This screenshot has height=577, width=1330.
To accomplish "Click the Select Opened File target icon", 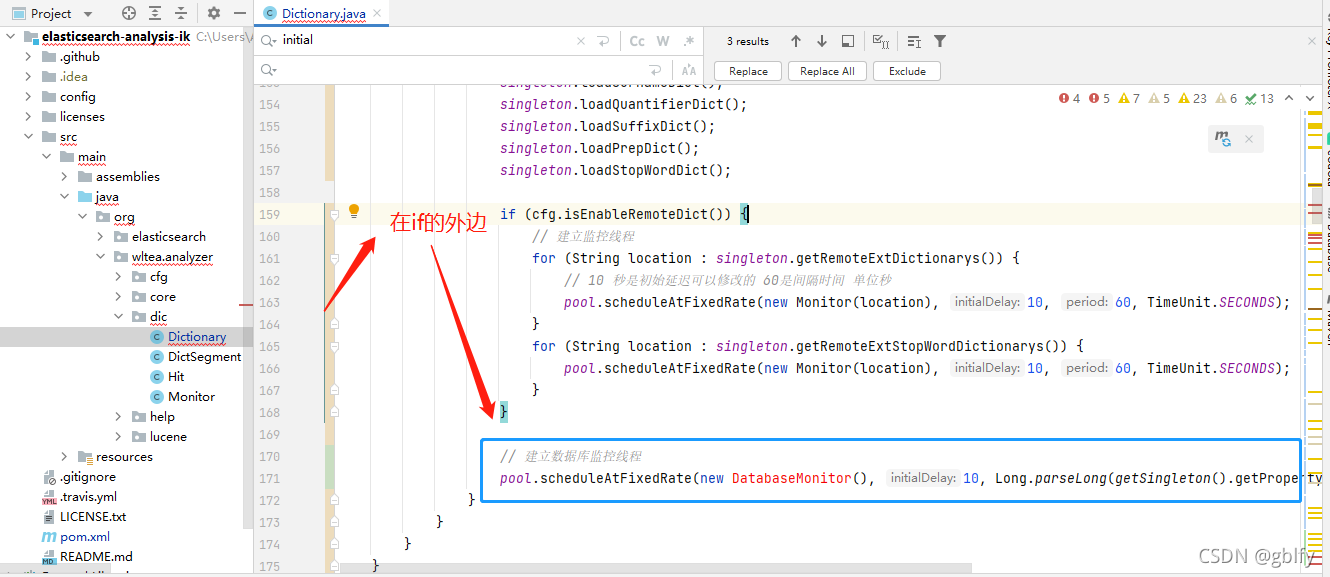I will (129, 13).
